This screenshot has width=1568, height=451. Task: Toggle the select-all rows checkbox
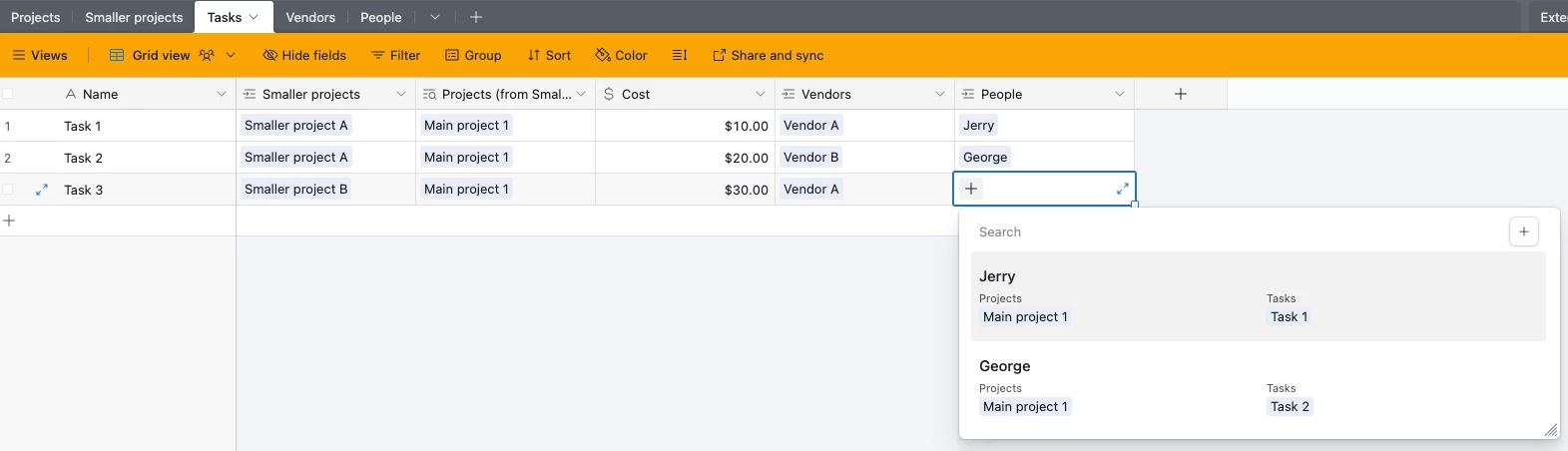8,94
